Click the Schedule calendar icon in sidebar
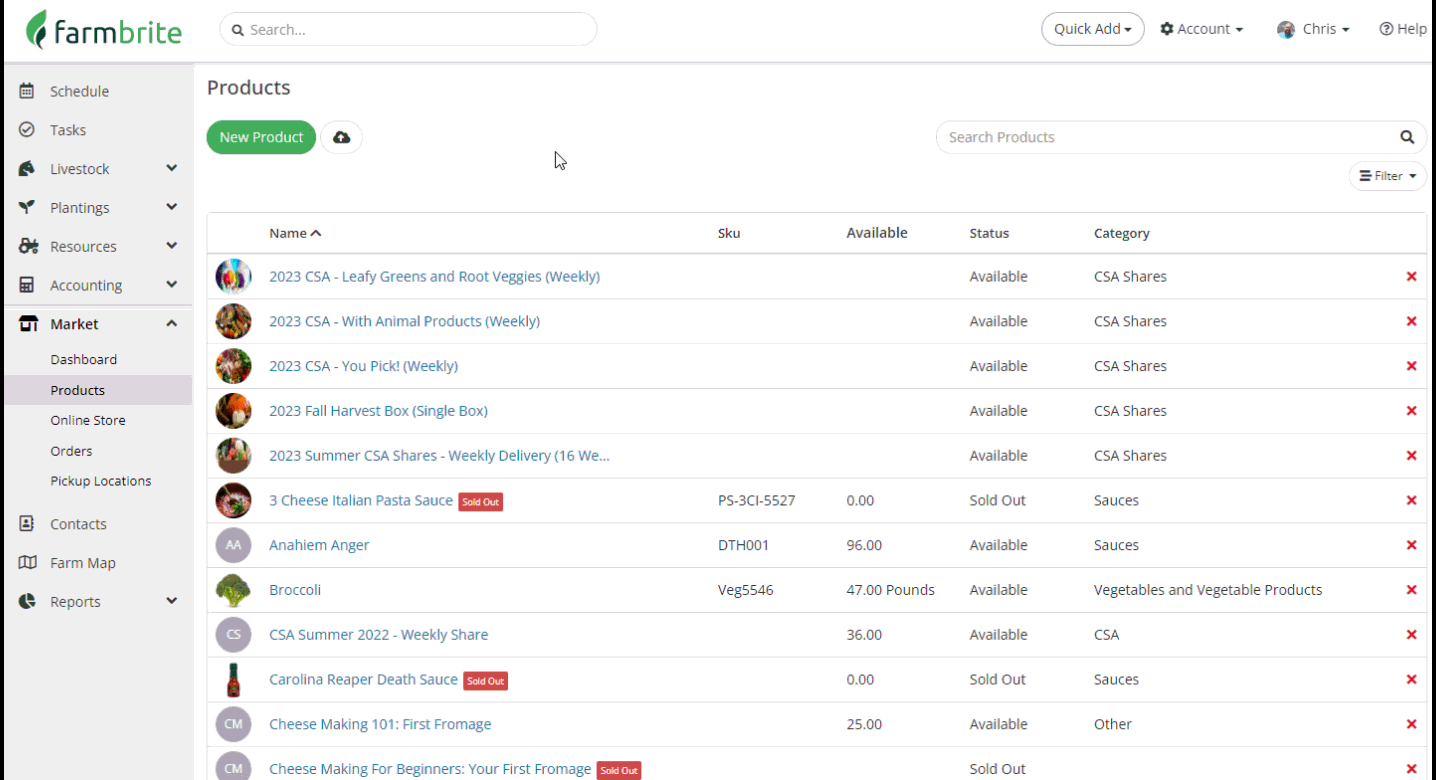 pos(27,91)
